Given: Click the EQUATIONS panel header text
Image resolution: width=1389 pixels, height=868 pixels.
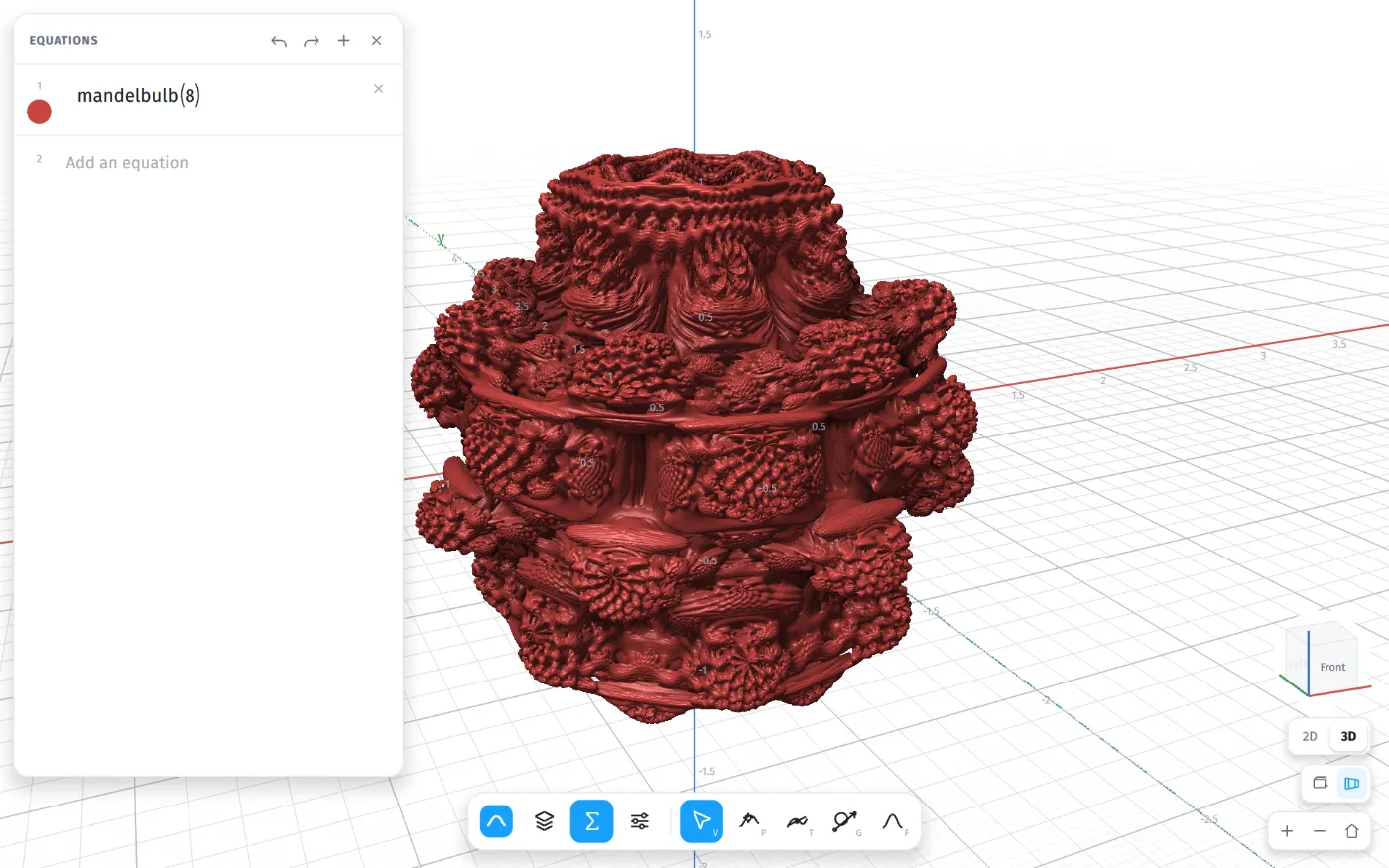Looking at the screenshot, I should [63, 41].
